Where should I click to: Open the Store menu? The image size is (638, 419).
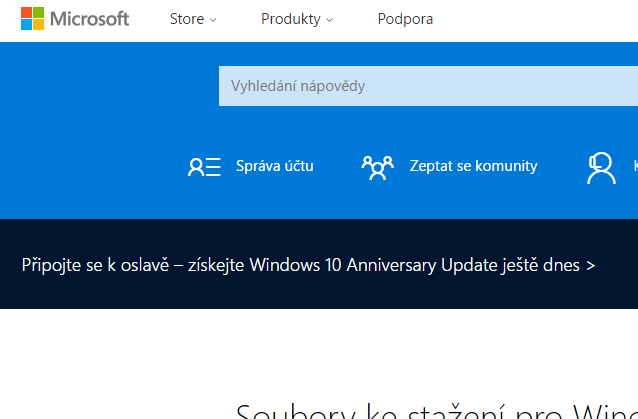tap(187, 19)
